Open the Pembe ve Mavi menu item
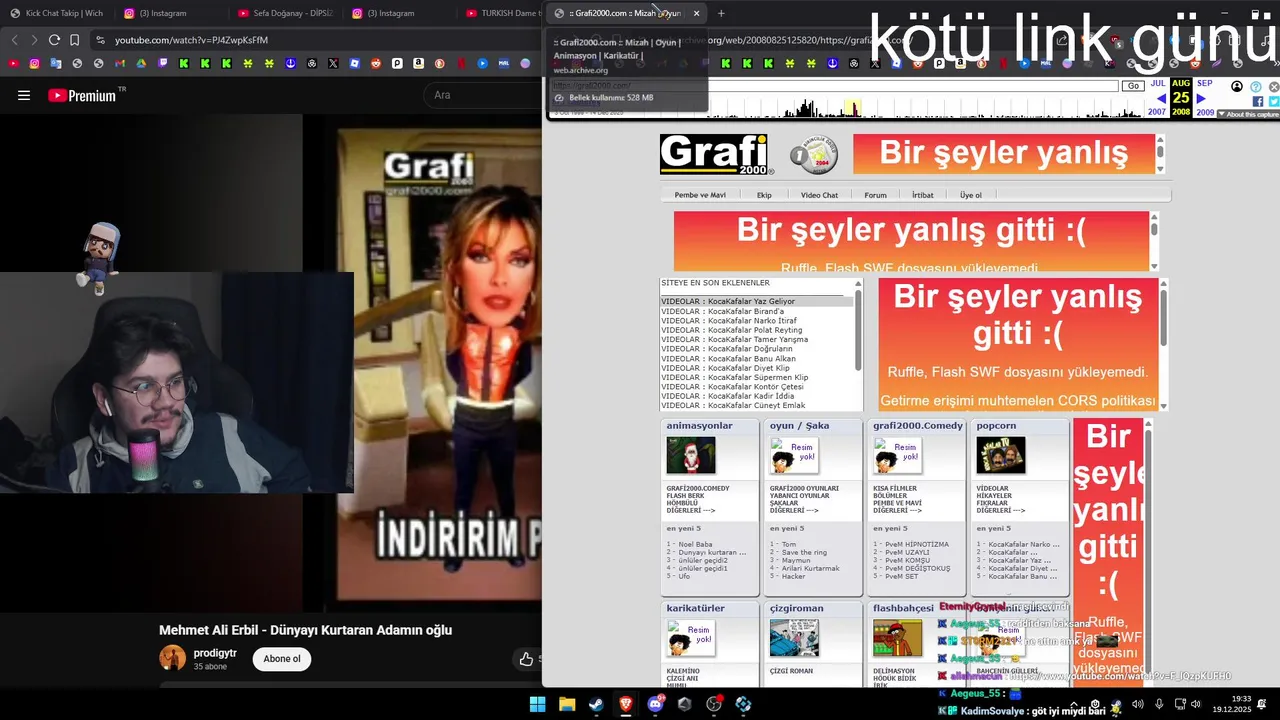1280x720 pixels. [700, 195]
